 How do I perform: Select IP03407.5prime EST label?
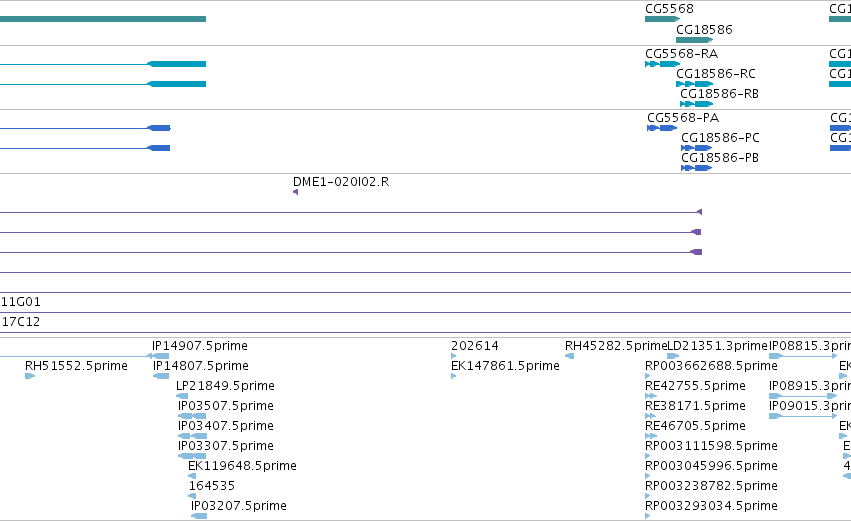tap(226, 426)
